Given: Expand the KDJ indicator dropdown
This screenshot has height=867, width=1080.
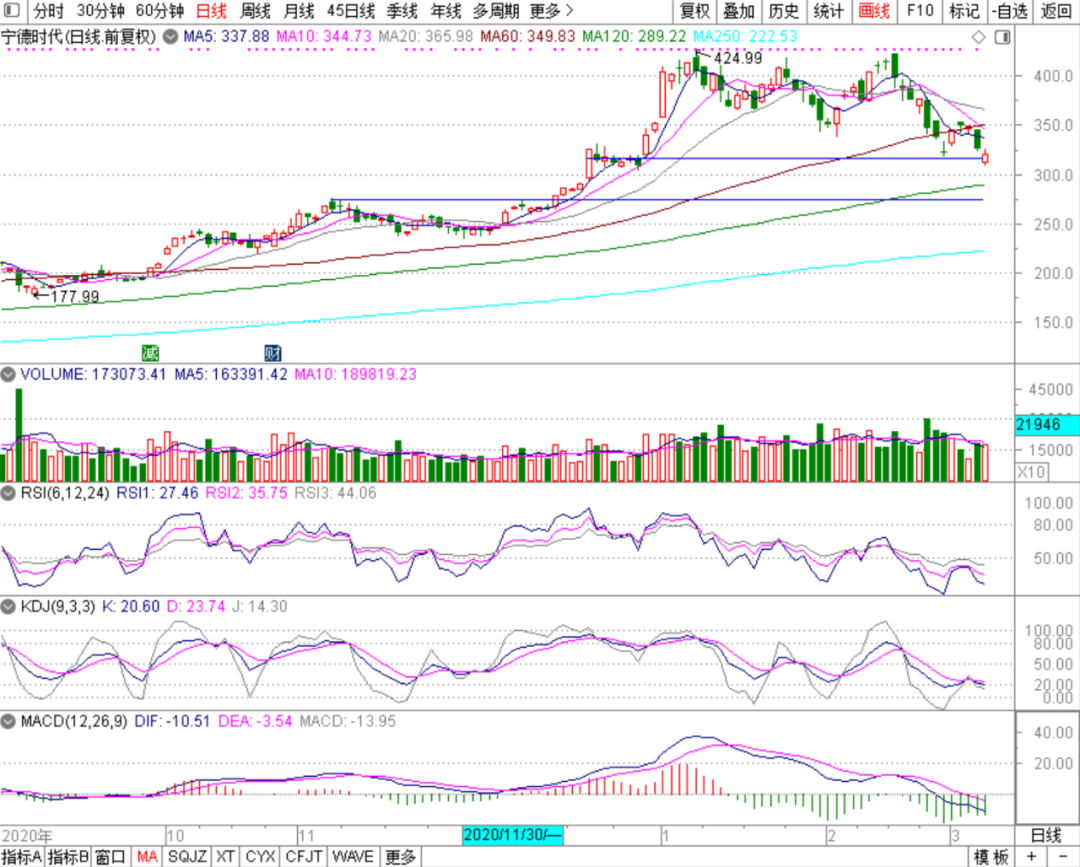Looking at the screenshot, I should coord(8,607).
